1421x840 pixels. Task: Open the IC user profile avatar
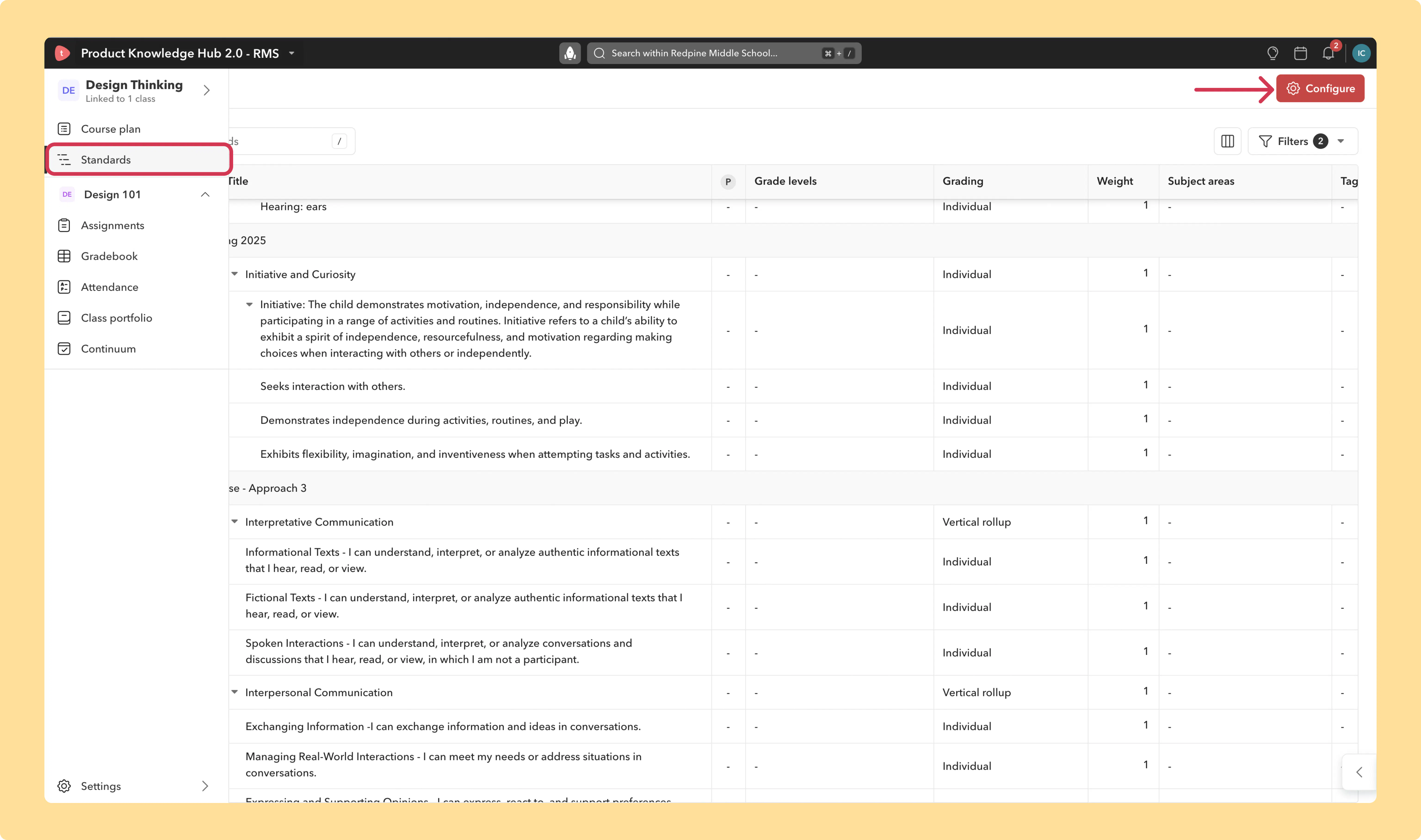1361,53
